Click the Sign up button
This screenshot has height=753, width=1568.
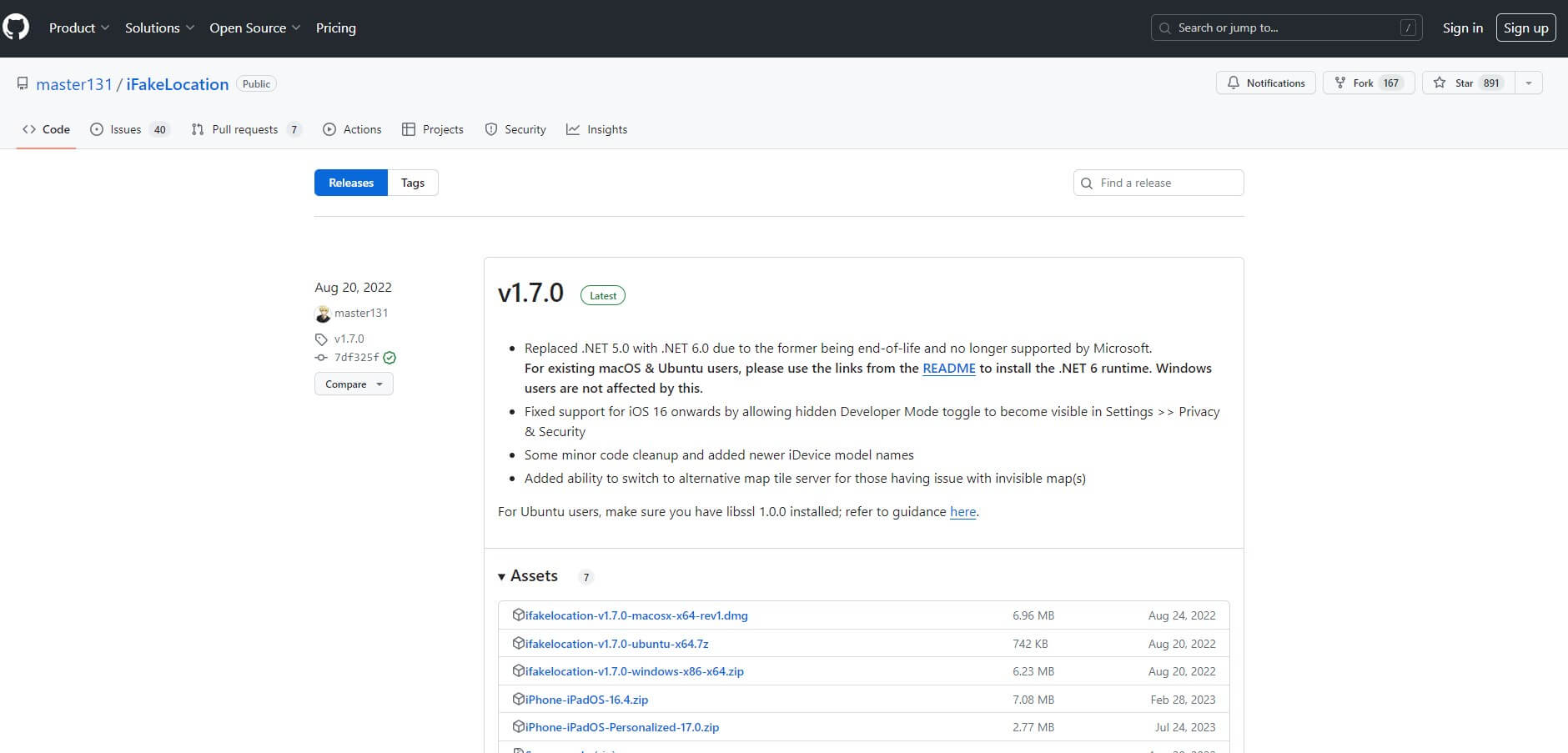point(1525,28)
